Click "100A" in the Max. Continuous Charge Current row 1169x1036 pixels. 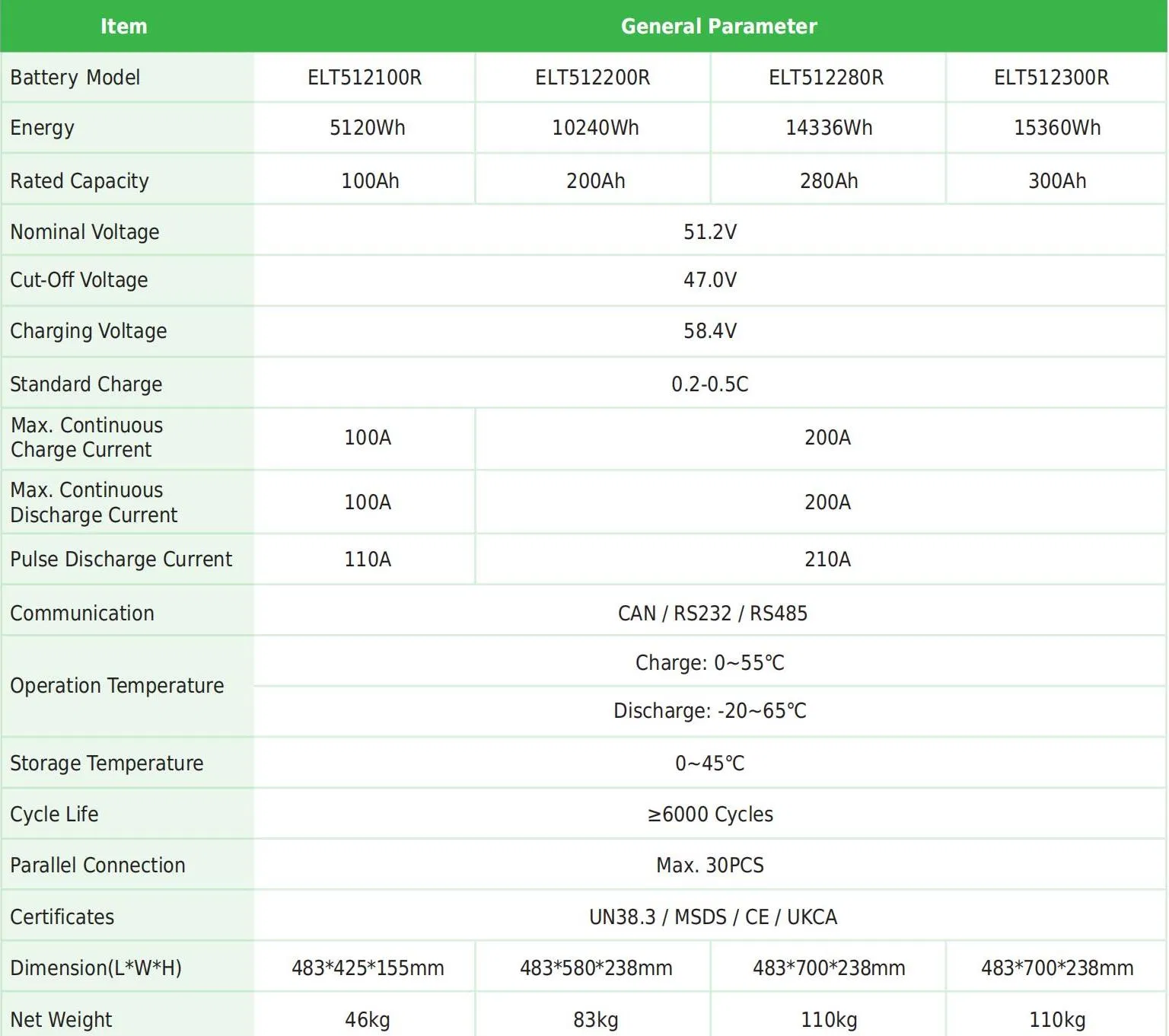click(368, 438)
